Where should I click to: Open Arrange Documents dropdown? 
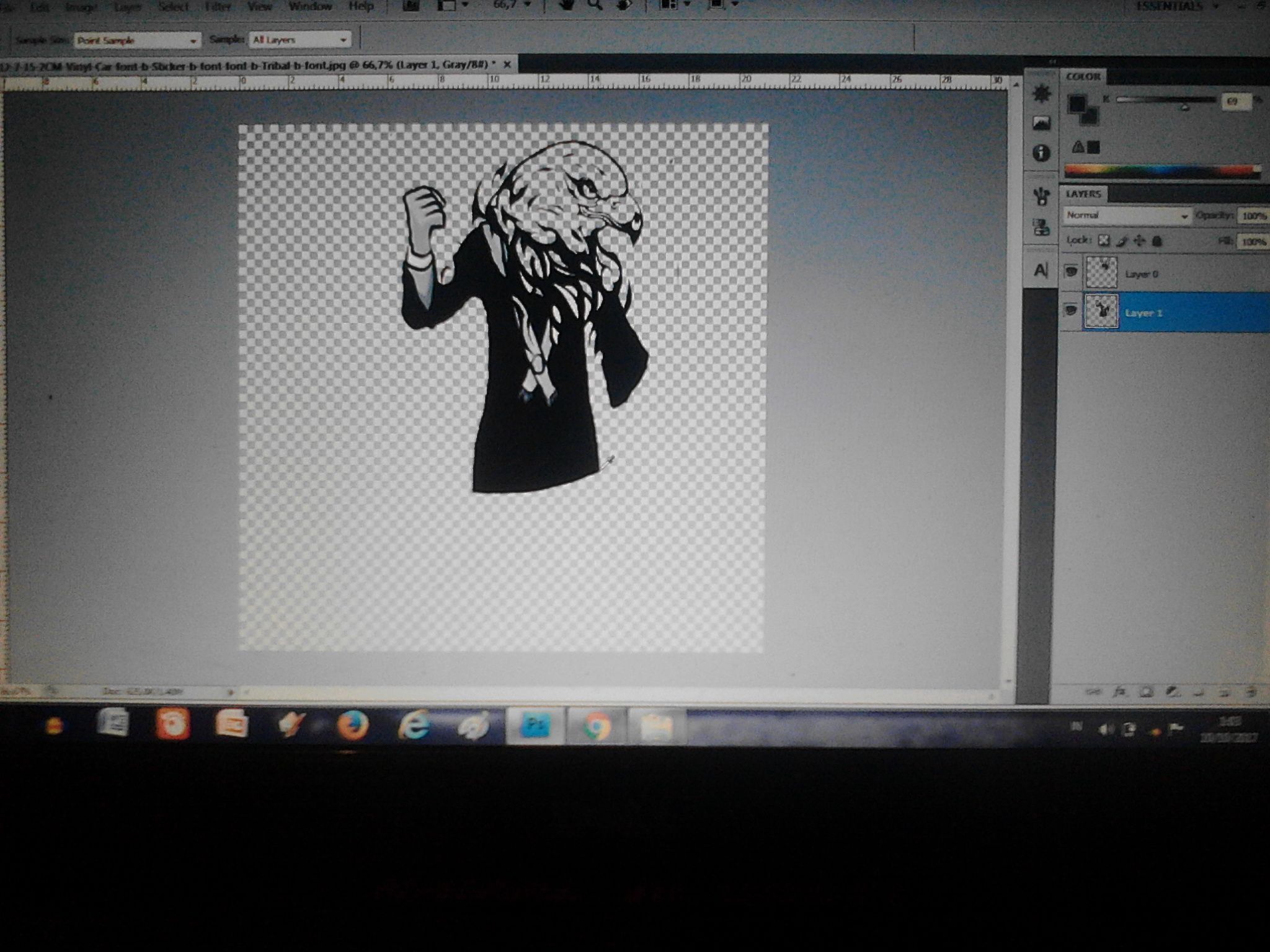[673, 5]
